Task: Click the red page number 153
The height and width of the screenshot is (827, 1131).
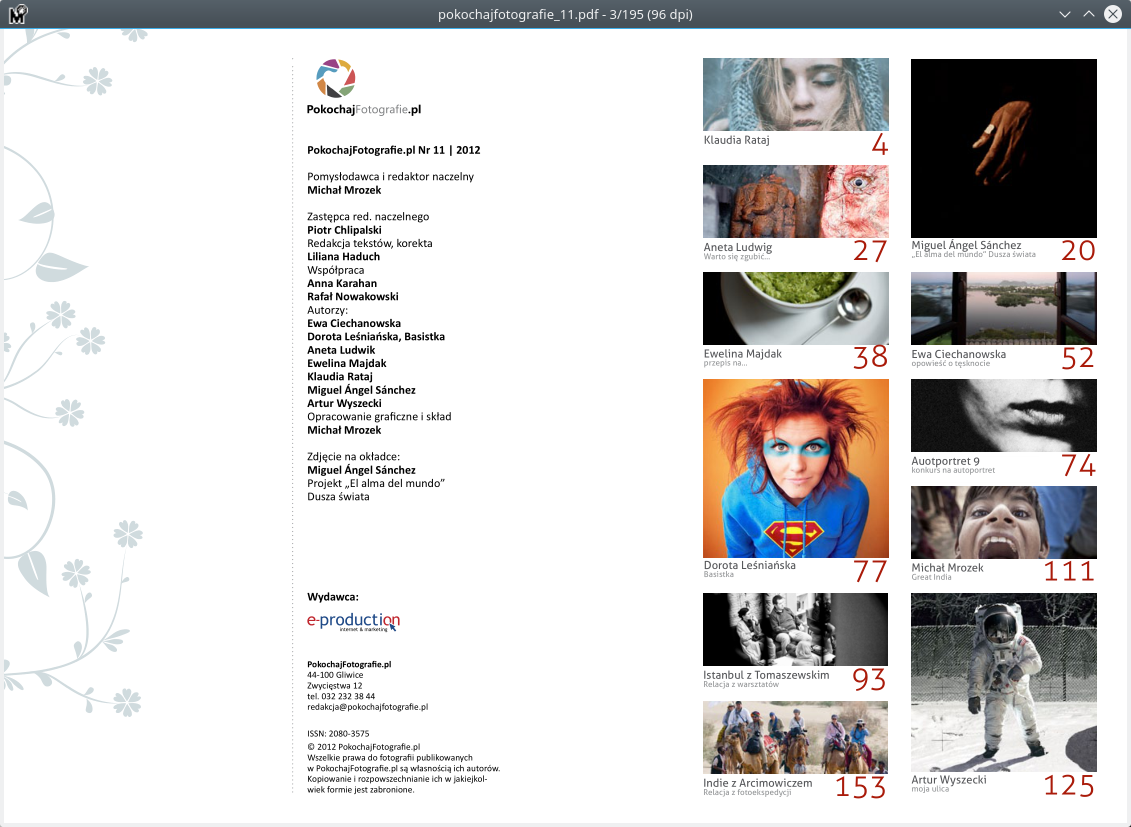Action: (x=861, y=787)
